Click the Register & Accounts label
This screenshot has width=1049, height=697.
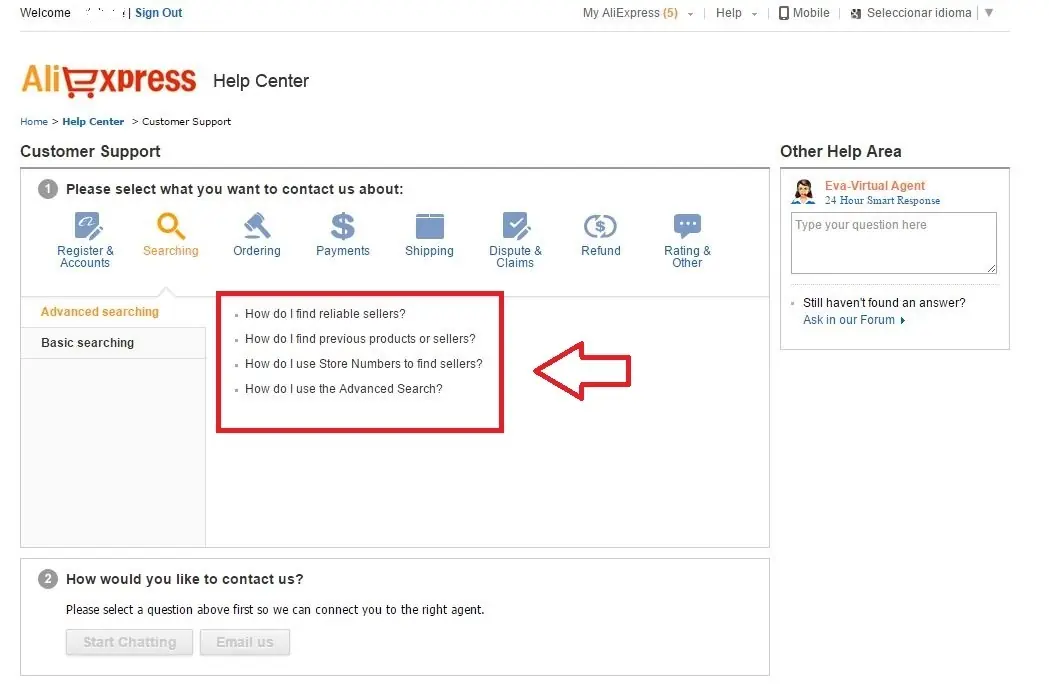[x=85, y=257]
